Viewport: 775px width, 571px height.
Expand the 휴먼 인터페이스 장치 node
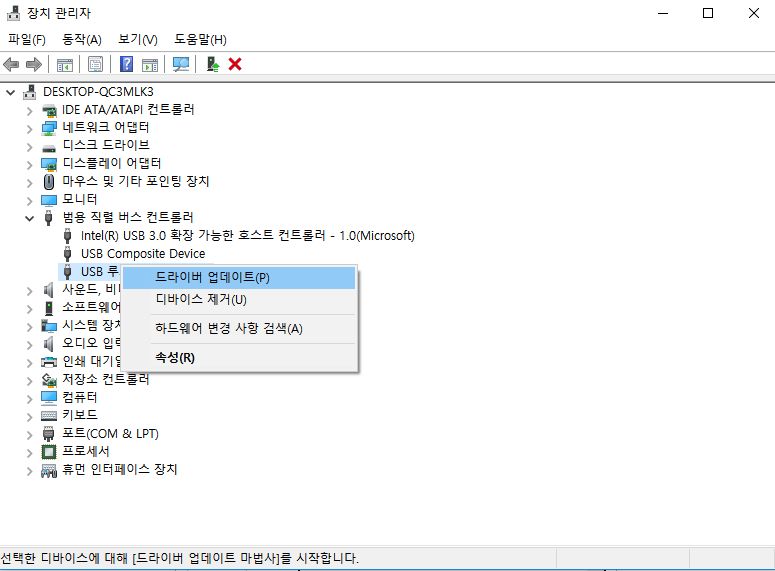click(30, 471)
